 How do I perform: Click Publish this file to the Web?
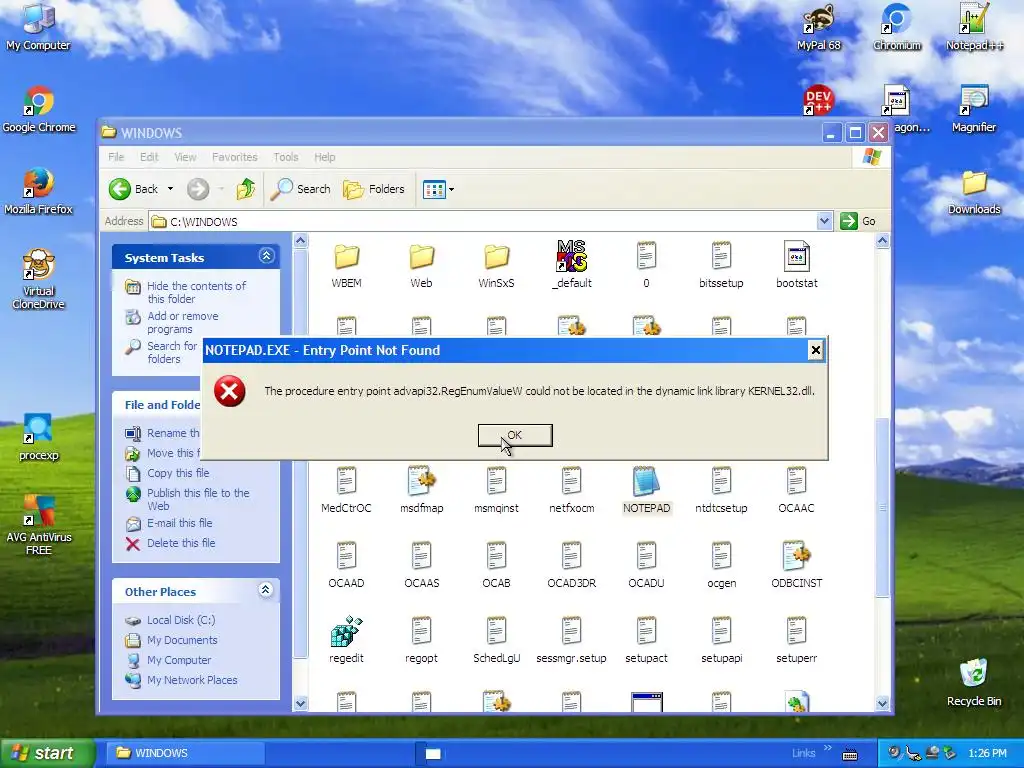[198, 500]
